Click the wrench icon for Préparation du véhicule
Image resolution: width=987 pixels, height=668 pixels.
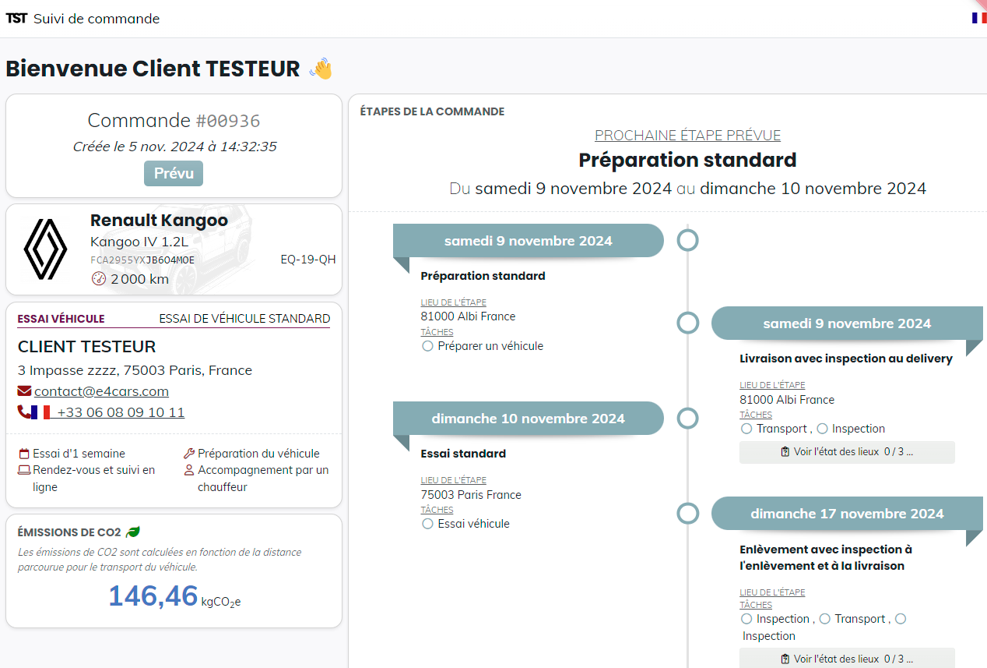[189, 454]
